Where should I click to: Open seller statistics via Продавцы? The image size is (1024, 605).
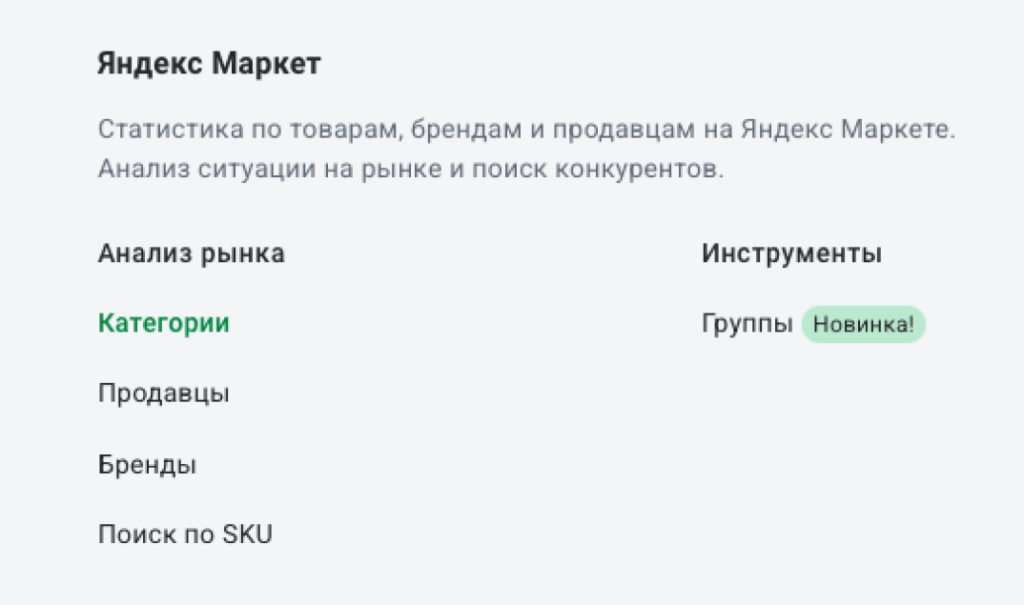163,393
